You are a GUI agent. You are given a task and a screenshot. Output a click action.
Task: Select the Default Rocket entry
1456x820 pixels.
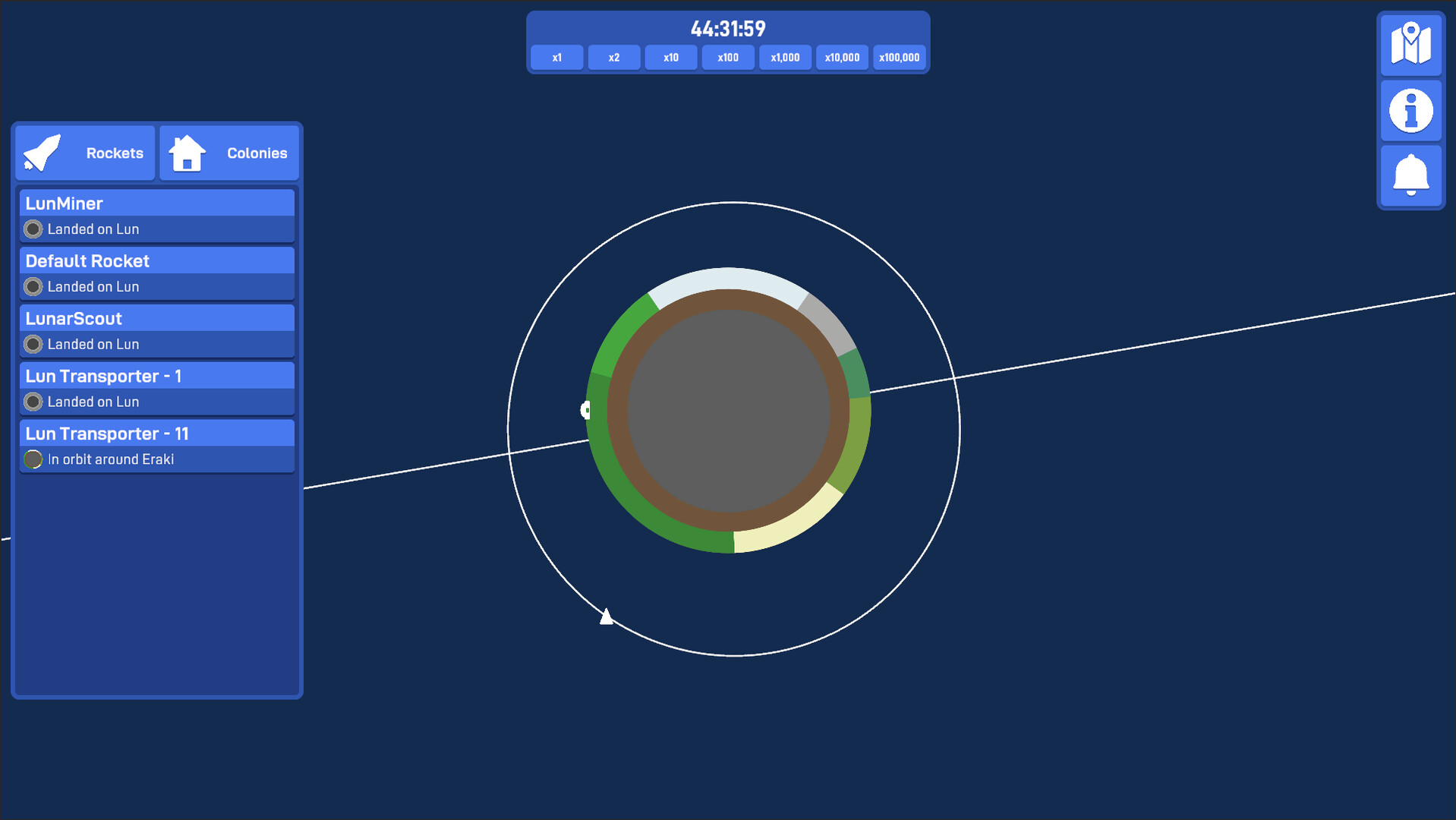[157, 273]
